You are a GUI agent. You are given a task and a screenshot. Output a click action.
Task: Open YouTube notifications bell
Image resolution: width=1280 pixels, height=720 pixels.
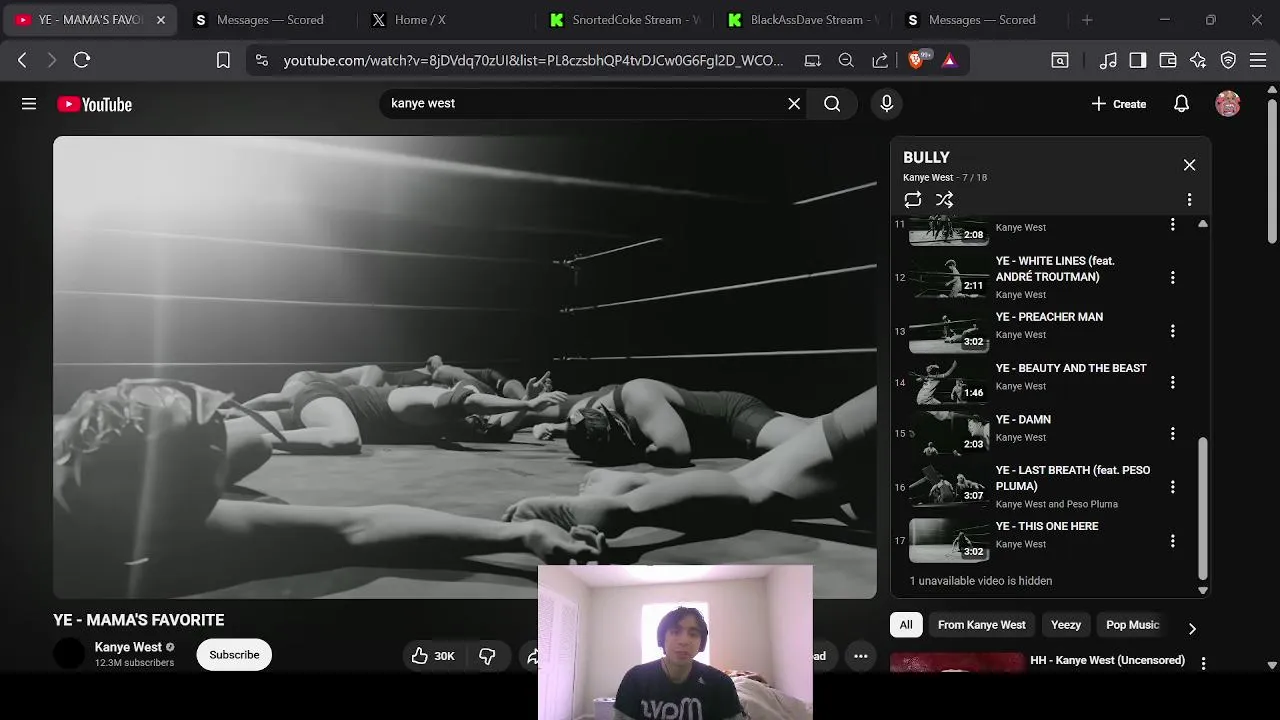pos(1181,104)
